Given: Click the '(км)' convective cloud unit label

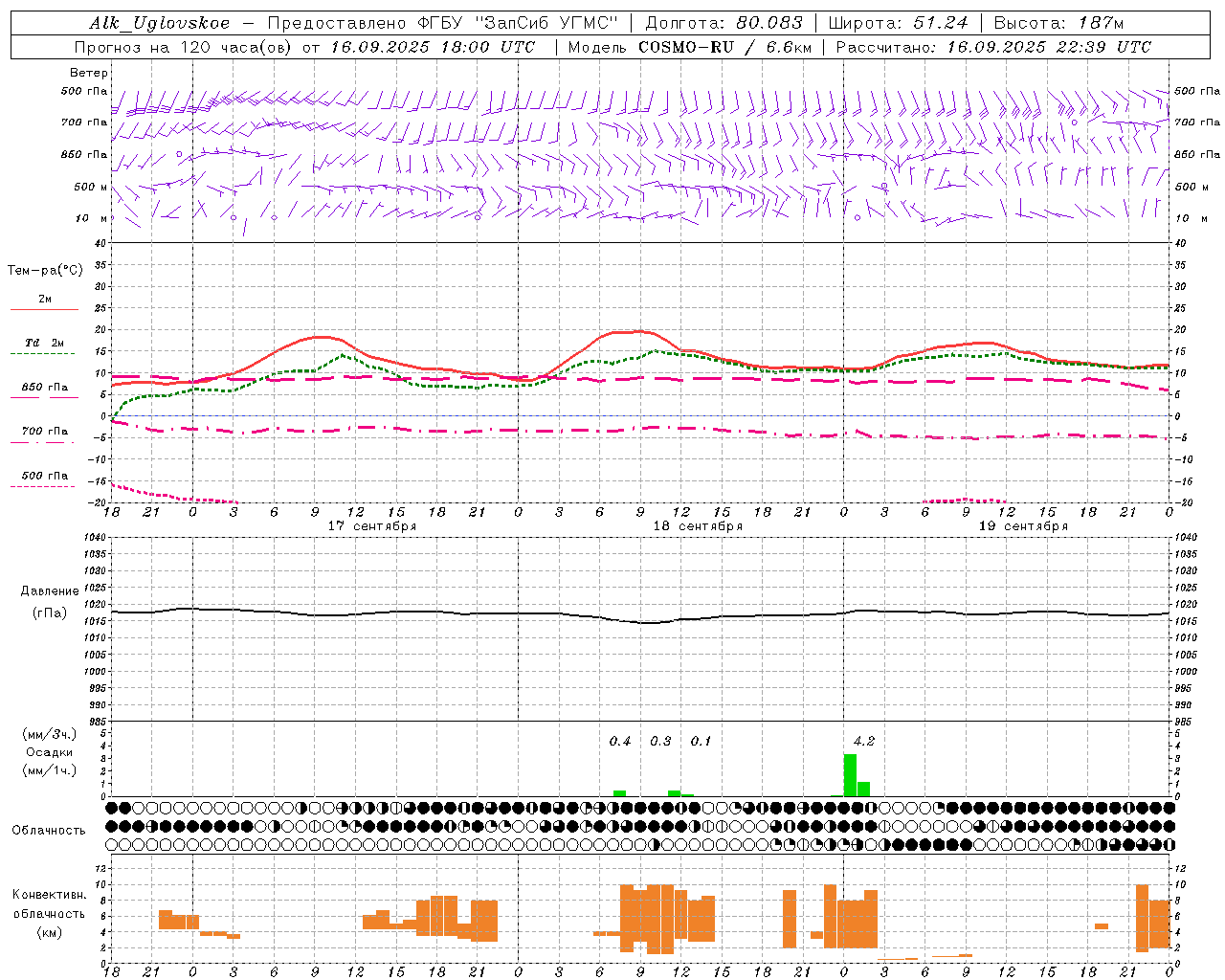Looking at the screenshot, I should (x=50, y=932).
